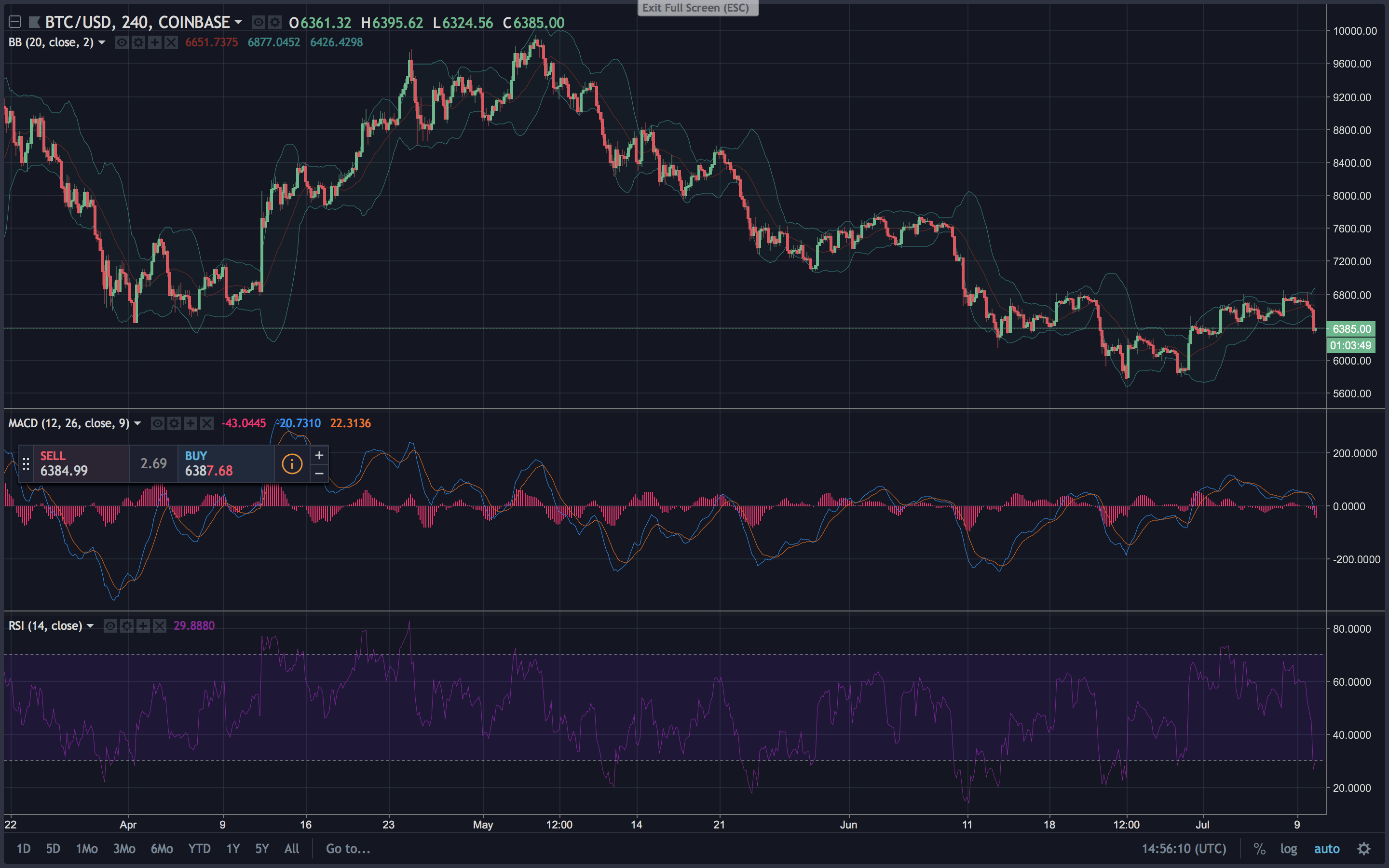Select the 1Y time range
The height and width of the screenshot is (868, 1389).
pyautogui.click(x=232, y=849)
